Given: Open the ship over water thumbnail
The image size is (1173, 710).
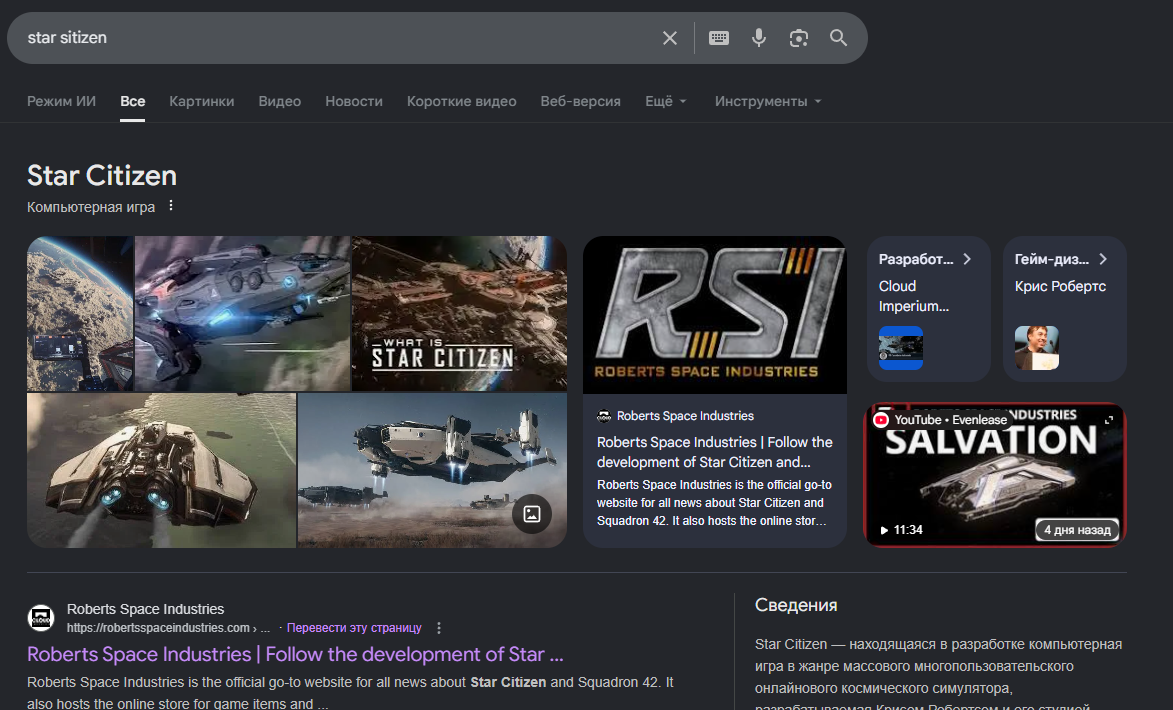Looking at the screenshot, I should click(x=162, y=471).
